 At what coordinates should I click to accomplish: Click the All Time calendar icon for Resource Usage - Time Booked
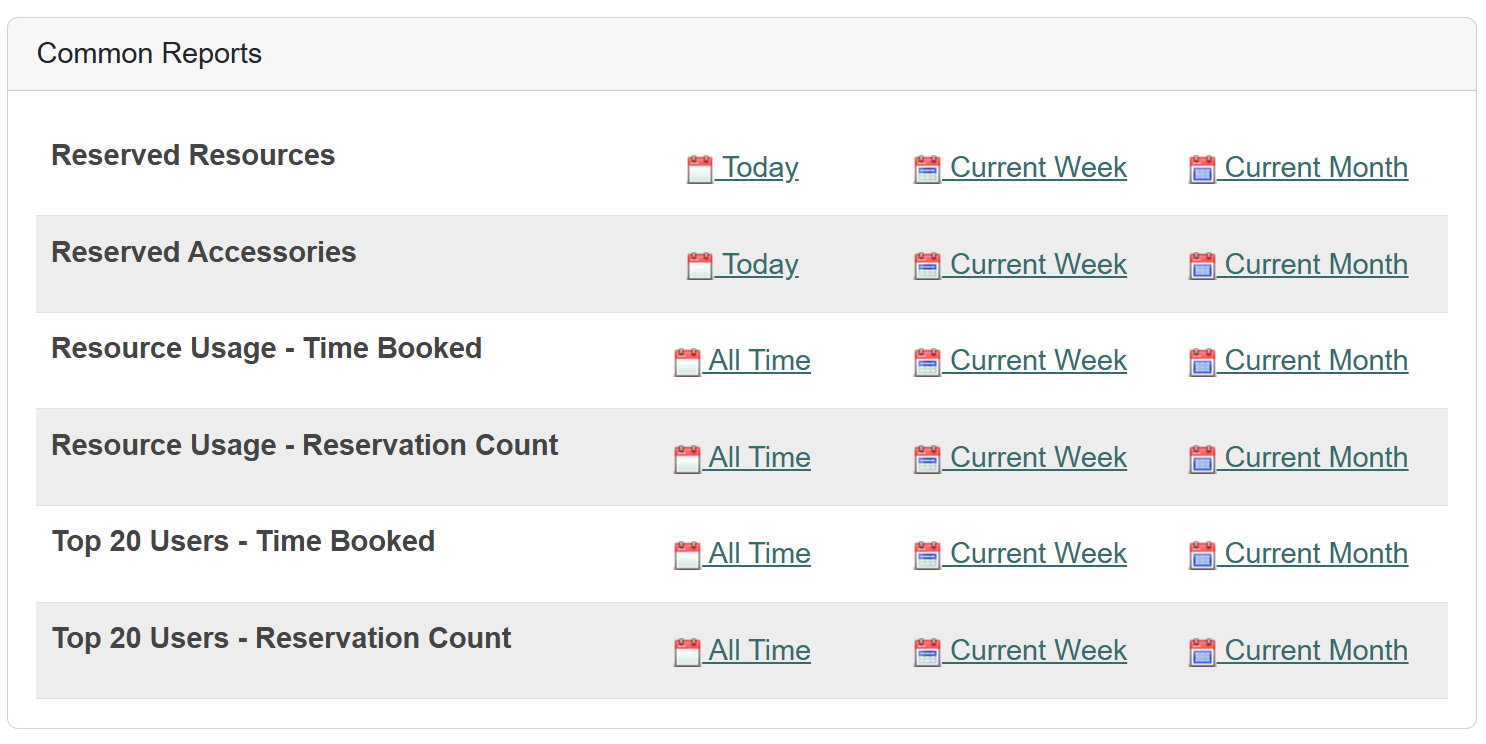pos(685,360)
